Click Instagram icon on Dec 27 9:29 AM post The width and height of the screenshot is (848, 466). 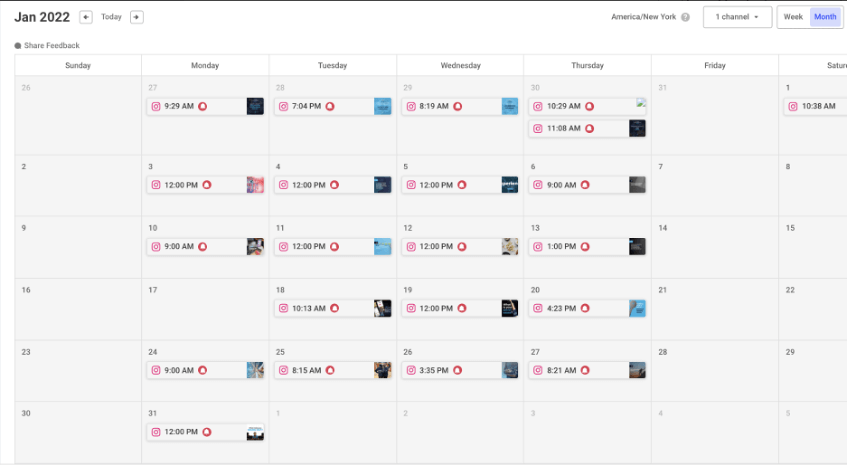pos(156,106)
